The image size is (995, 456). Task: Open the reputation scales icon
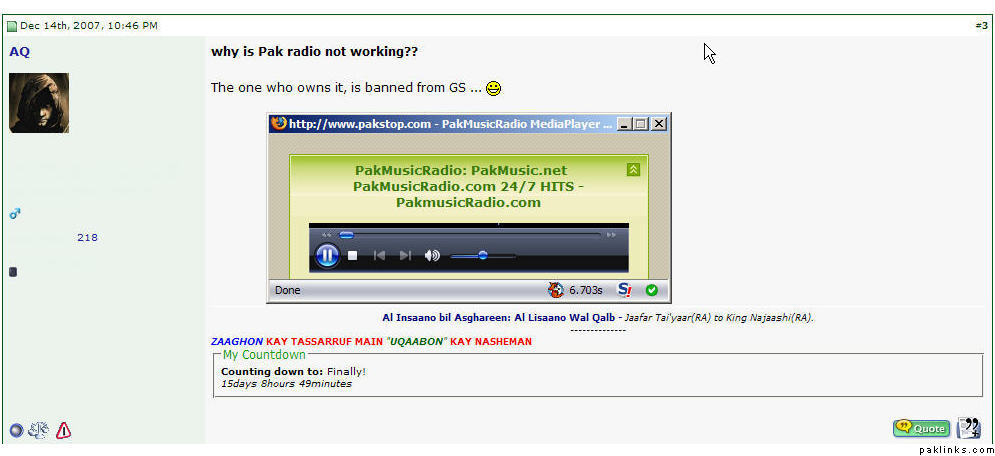point(40,430)
